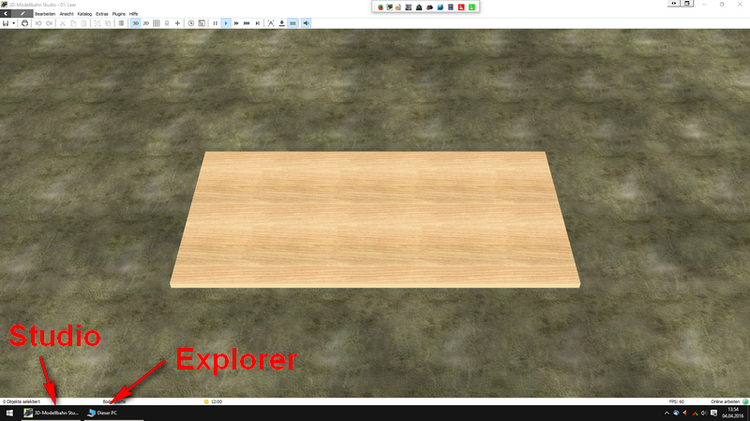The width and height of the screenshot is (750, 421).
Task: Click the taskbar volume icon
Action: pyautogui.click(x=704, y=413)
